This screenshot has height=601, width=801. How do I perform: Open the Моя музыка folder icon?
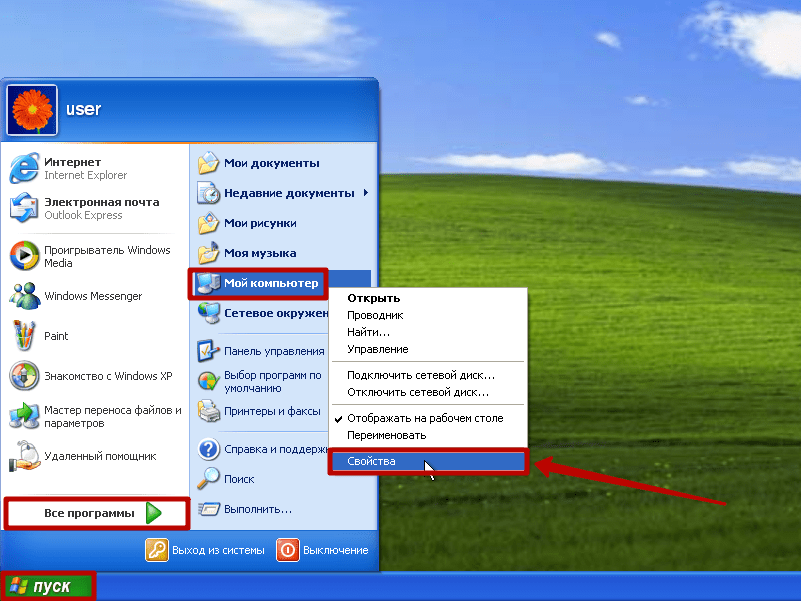tap(208, 253)
